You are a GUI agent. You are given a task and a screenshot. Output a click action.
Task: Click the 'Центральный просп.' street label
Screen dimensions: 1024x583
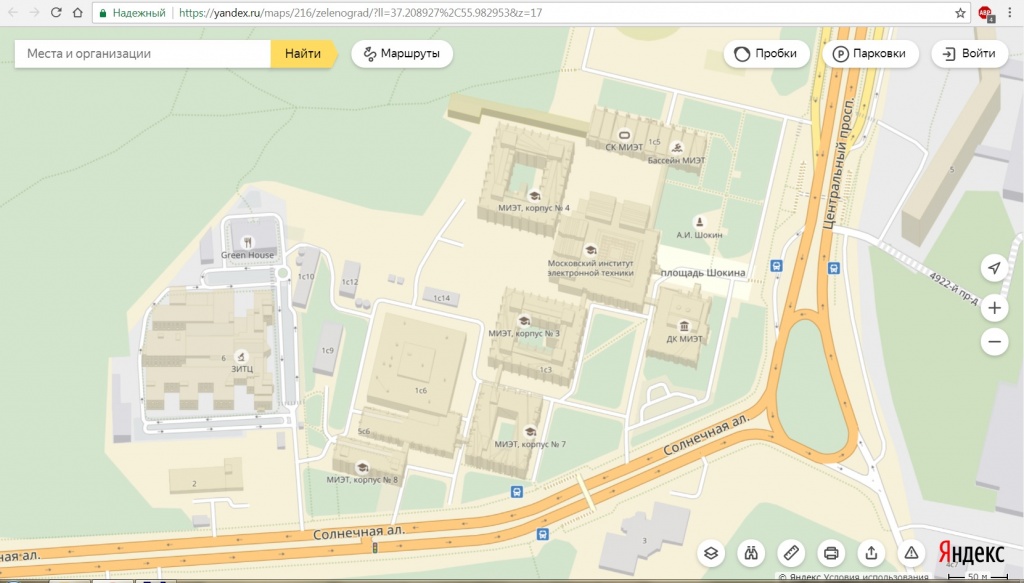[x=839, y=164]
